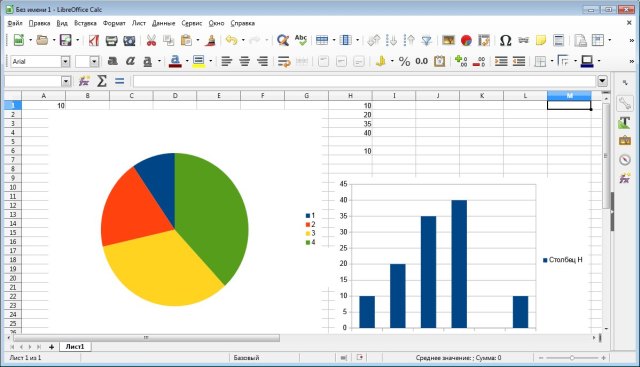The width and height of the screenshot is (640, 367).
Task: Click the zoom slider
Action: tap(572, 358)
